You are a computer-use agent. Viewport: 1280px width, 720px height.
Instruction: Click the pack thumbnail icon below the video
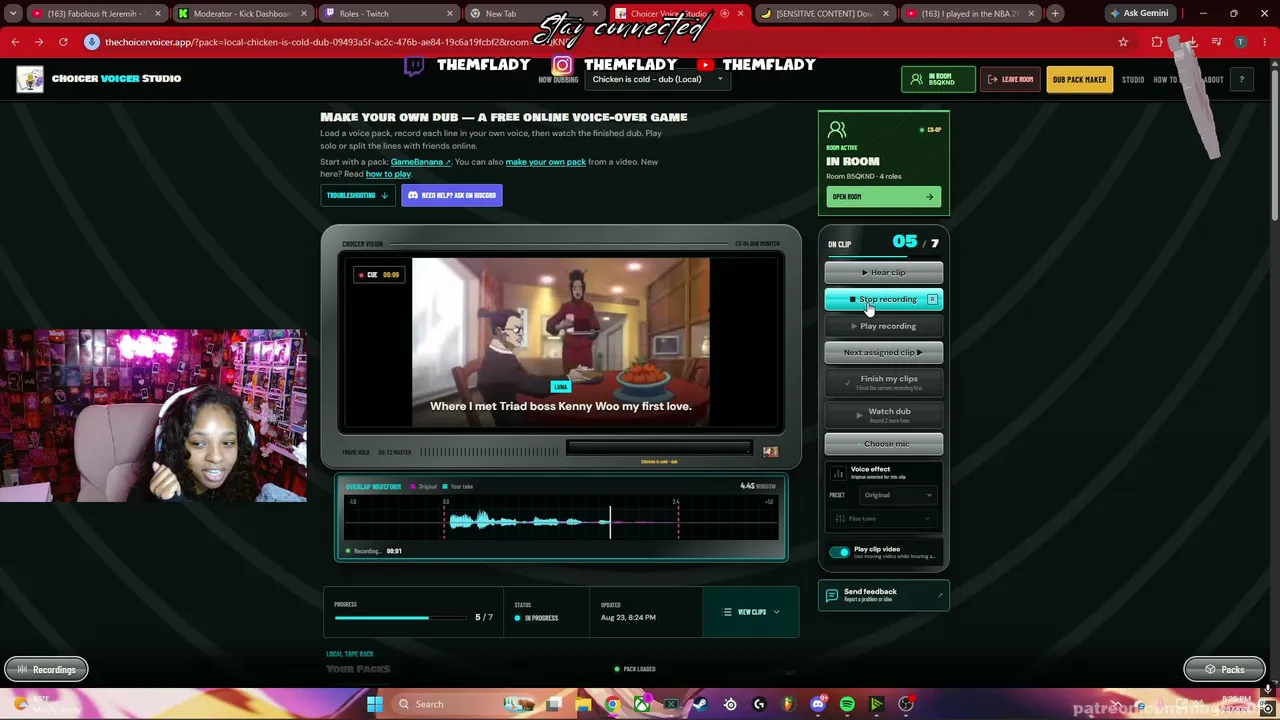770,452
